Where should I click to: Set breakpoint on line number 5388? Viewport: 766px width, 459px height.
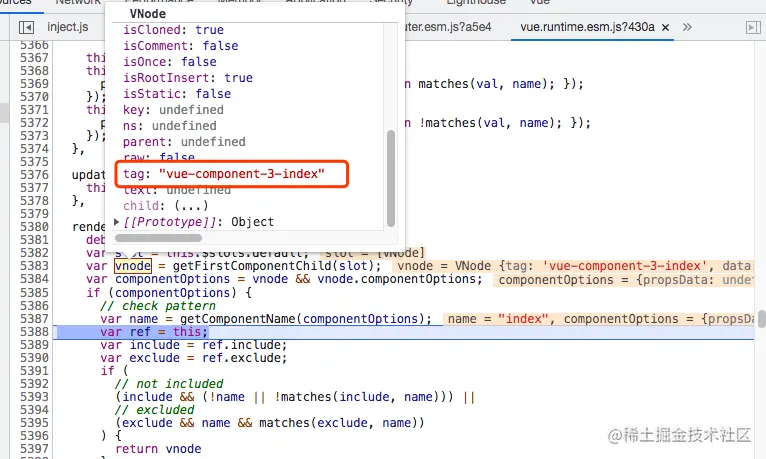point(34,332)
